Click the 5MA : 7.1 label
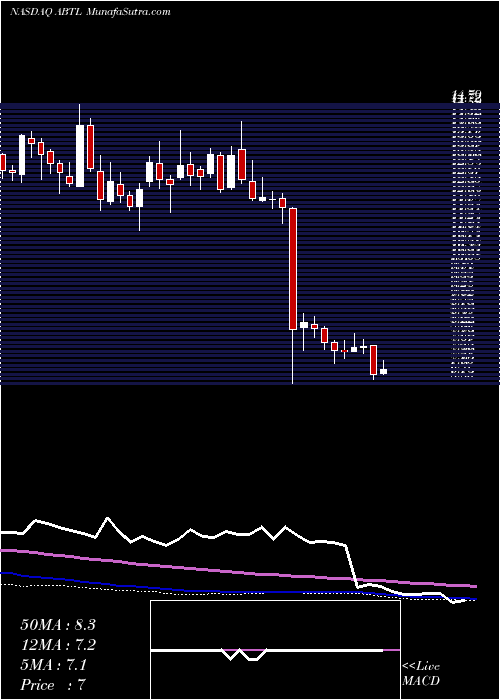Screen dimensions: 500x700 [54, 665]
